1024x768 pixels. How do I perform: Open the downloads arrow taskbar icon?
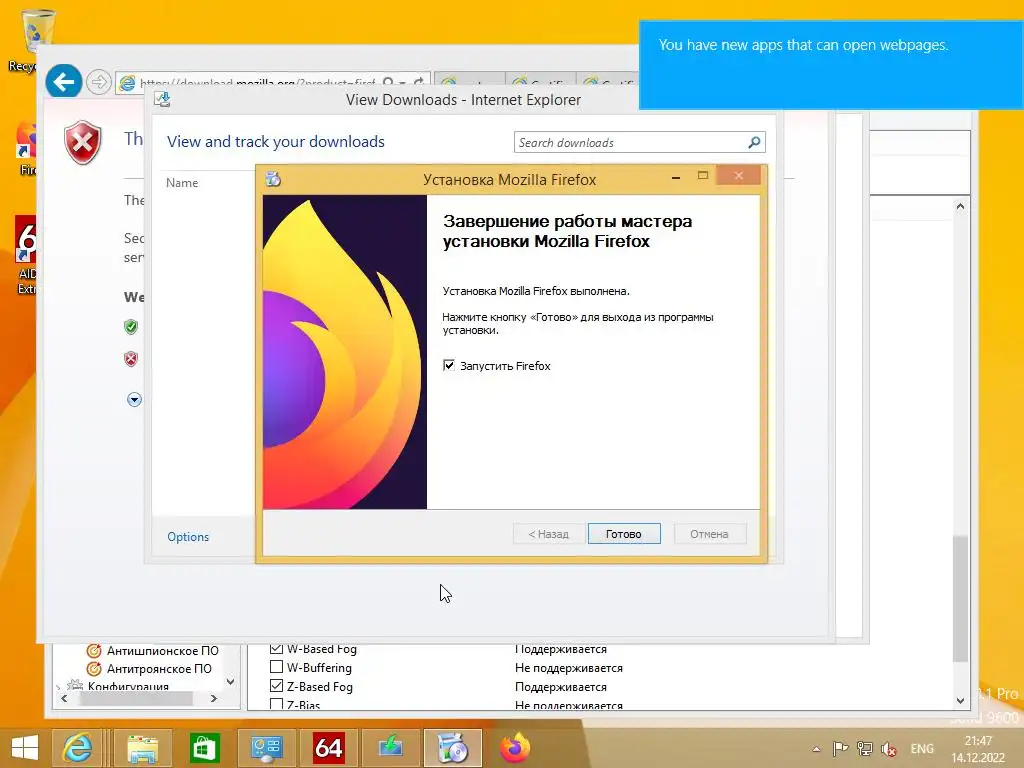coord(390,748)
